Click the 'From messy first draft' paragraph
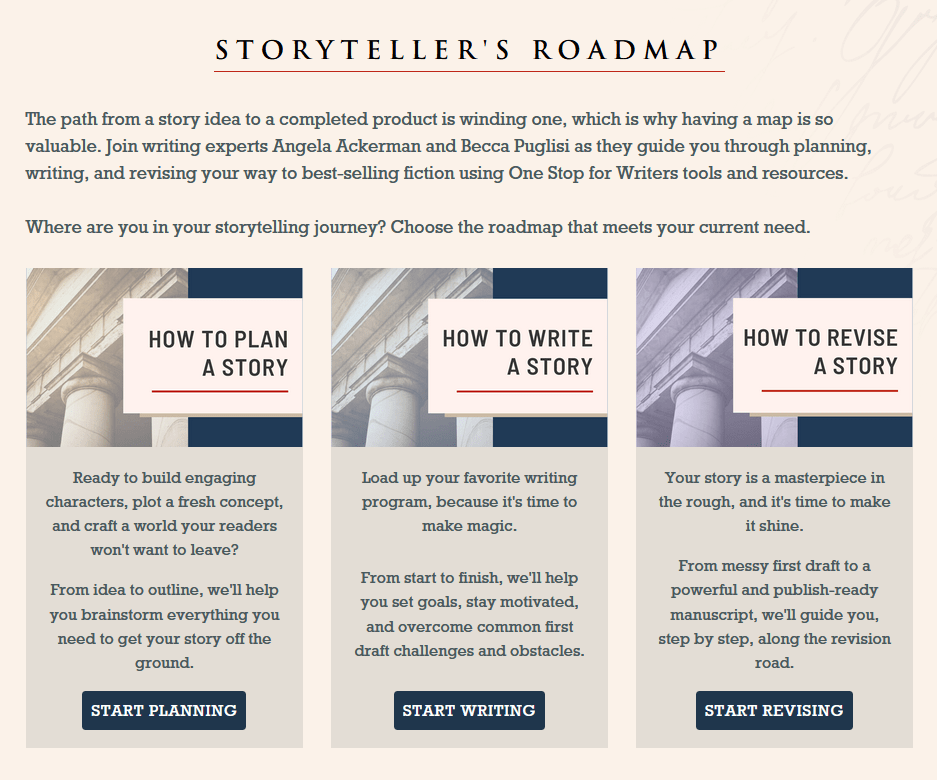 tap(774, 614)
